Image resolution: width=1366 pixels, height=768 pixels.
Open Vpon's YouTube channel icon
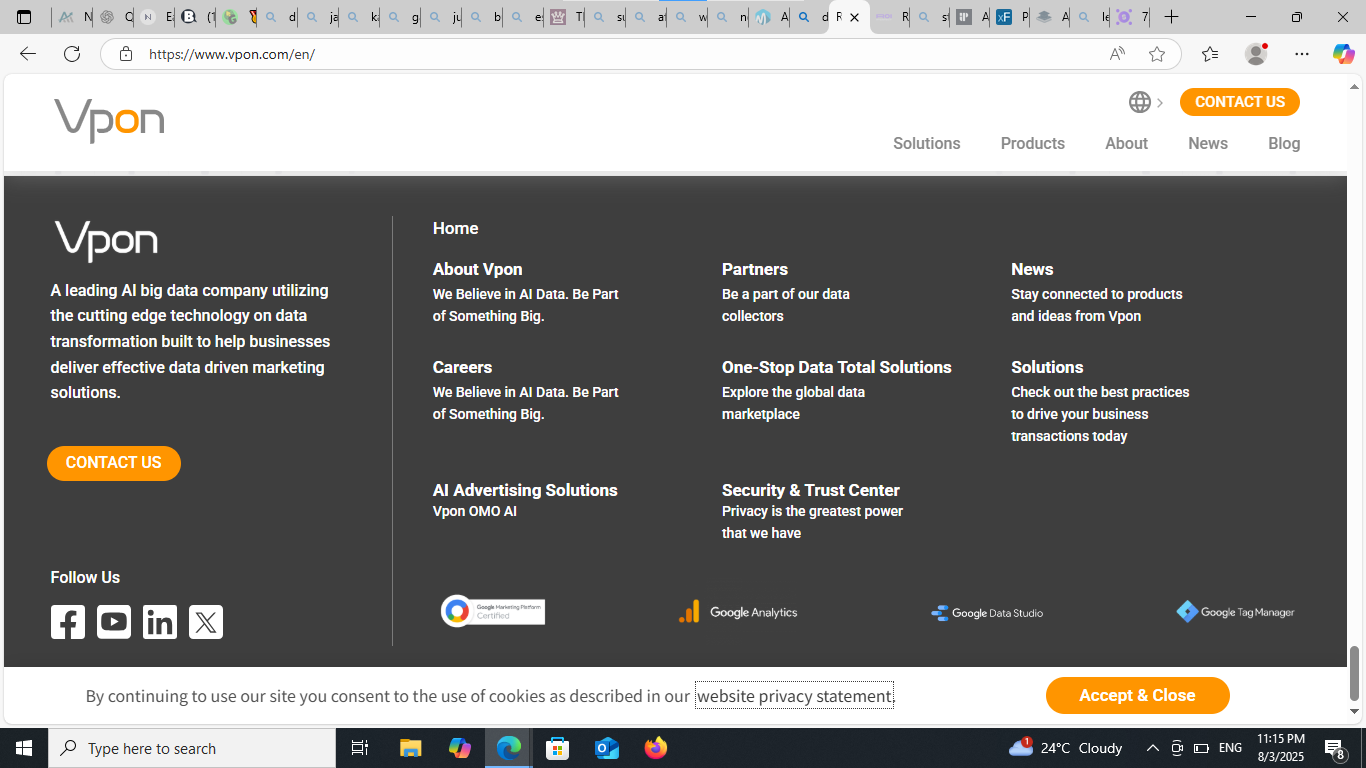tap(114, 622)
